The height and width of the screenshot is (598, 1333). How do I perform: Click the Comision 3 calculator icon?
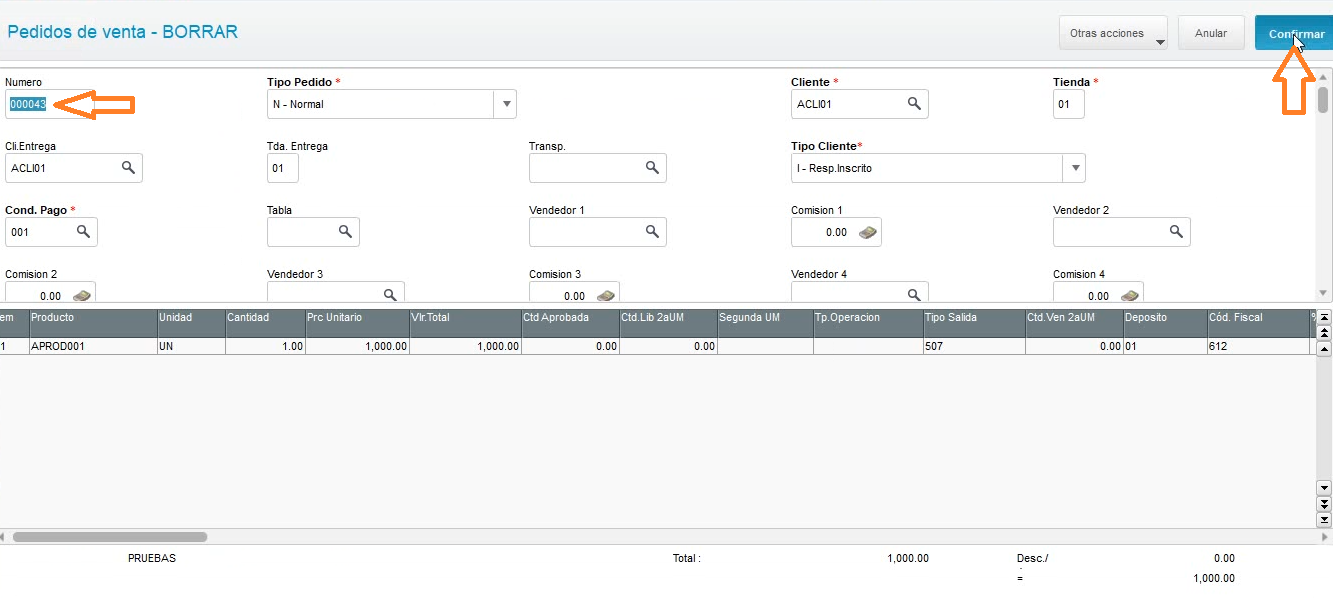click(606, 295)
